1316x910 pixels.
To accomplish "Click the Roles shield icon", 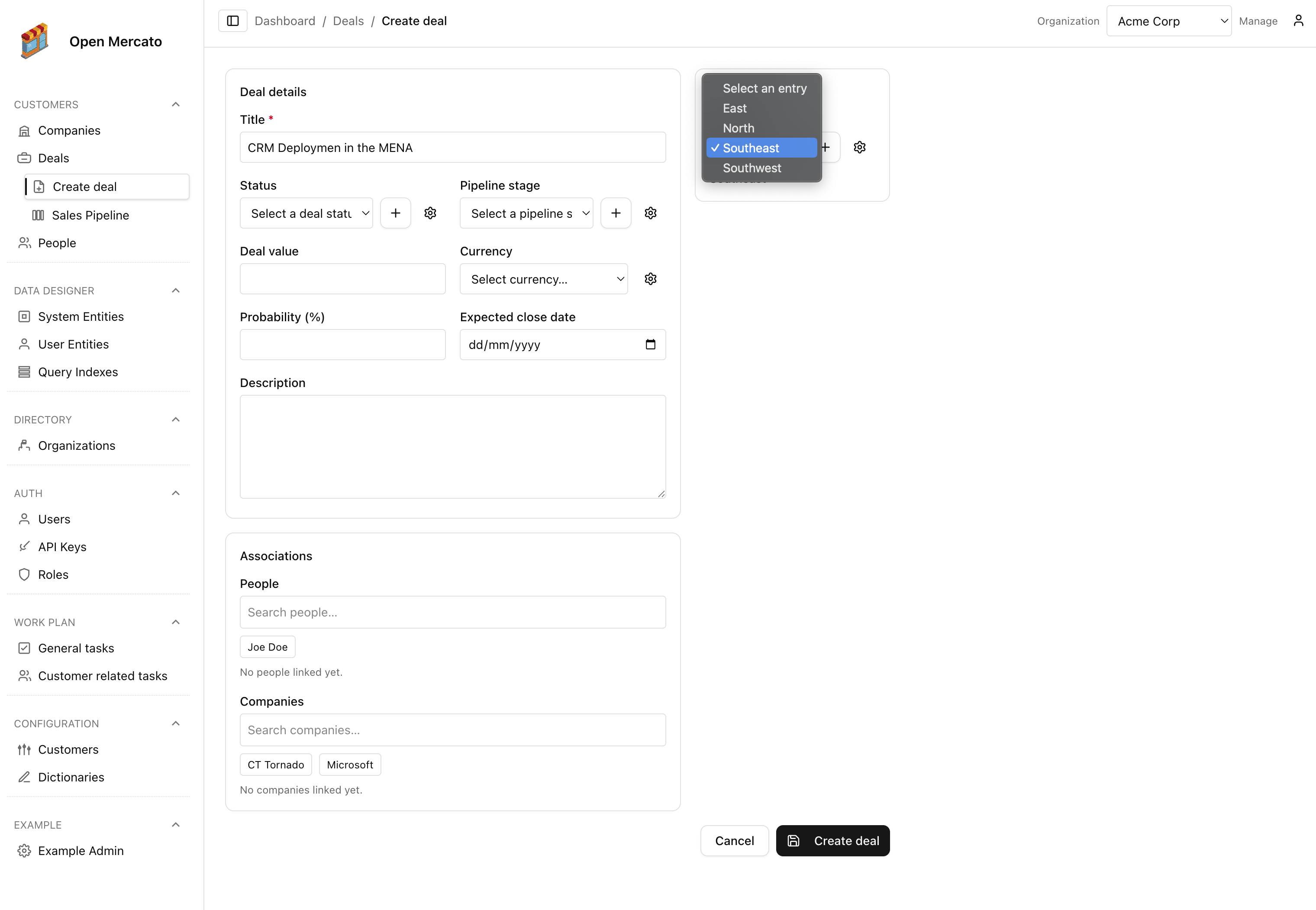I will [x=25, y=574].
